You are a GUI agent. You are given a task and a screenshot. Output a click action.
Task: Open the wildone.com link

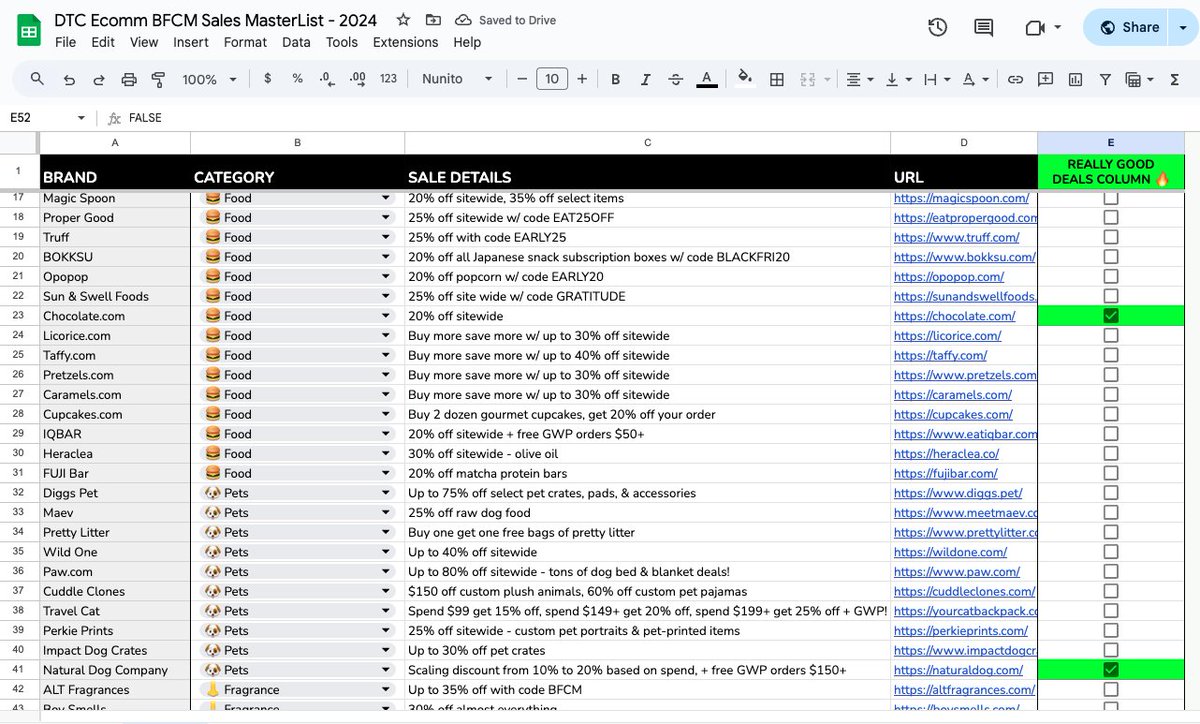(x=950, y=552)
